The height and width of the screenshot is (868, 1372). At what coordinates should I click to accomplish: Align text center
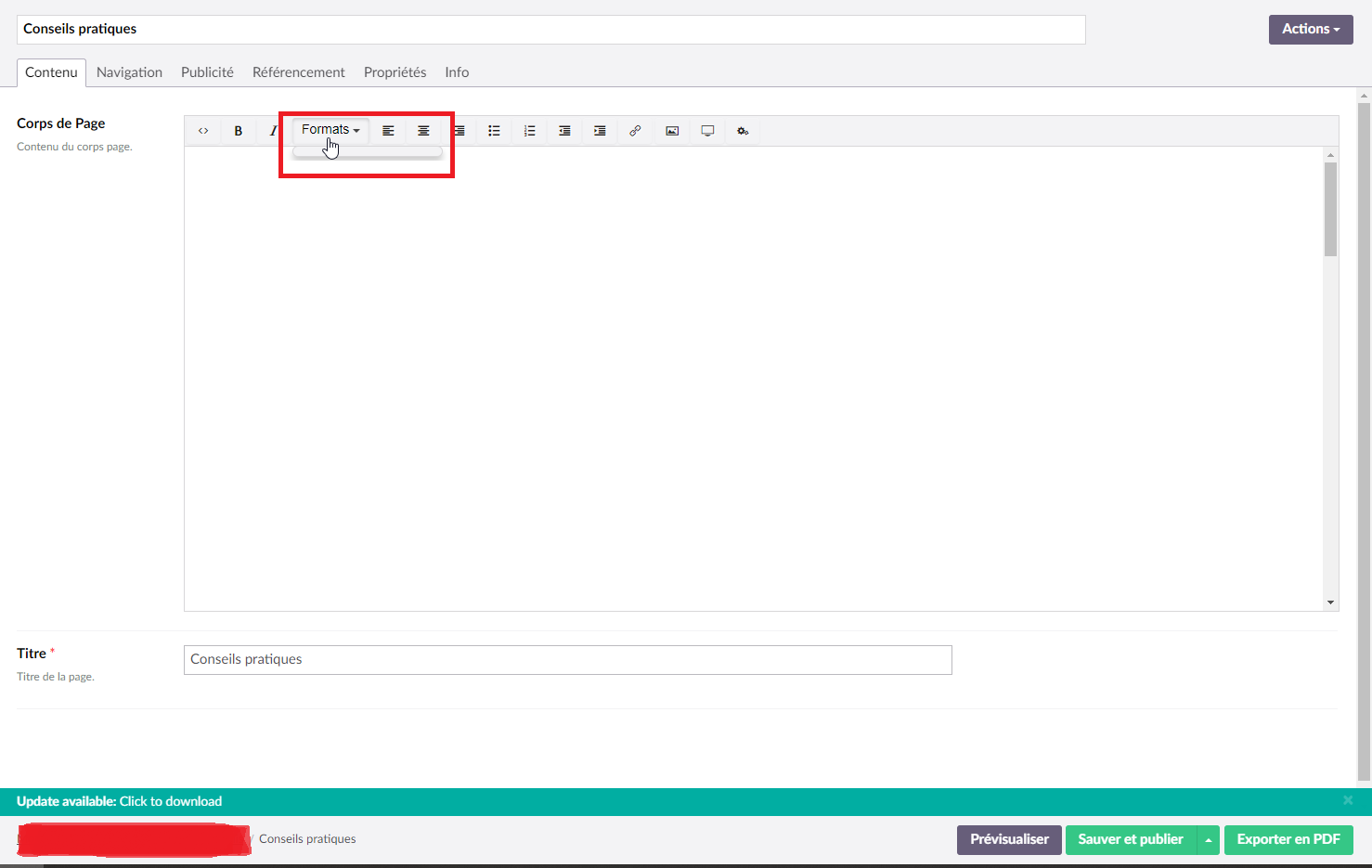(x=423, y=131)
